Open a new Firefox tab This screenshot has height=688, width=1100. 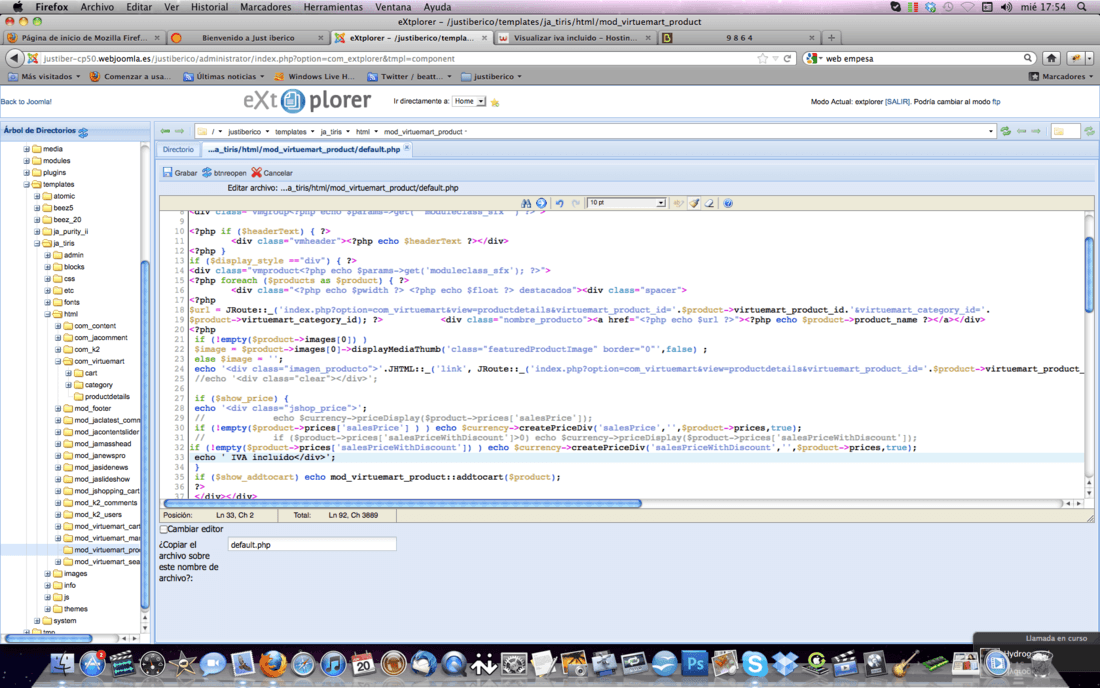coord(831,38)
